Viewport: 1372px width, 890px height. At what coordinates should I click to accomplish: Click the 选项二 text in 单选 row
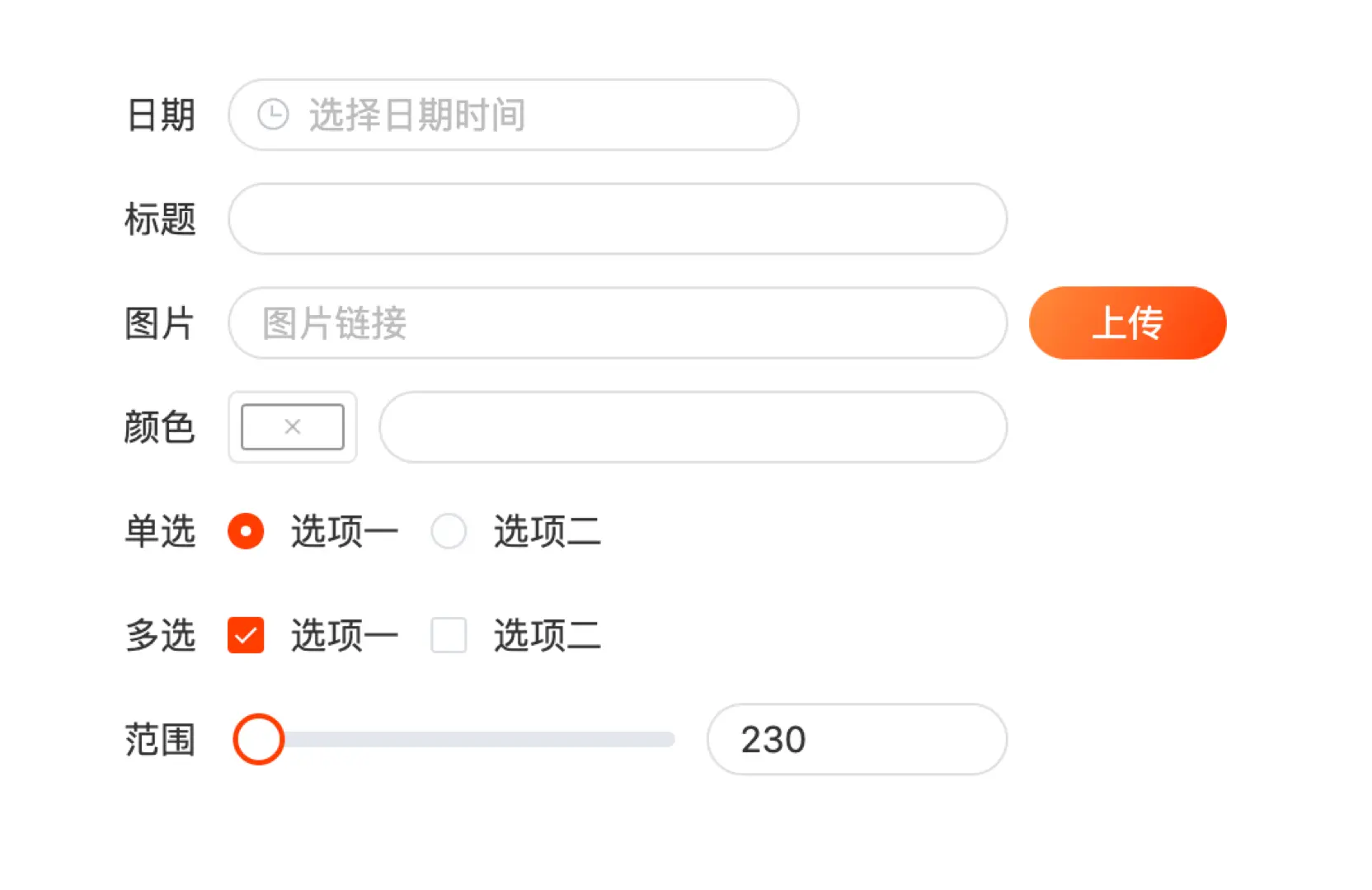[x=547, y=531]
